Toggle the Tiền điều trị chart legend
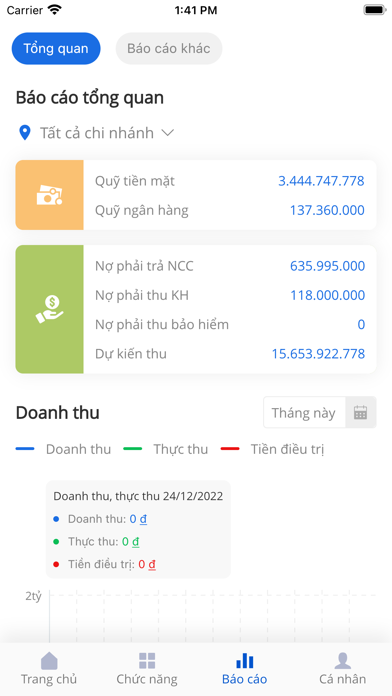 tap(273, 449)
